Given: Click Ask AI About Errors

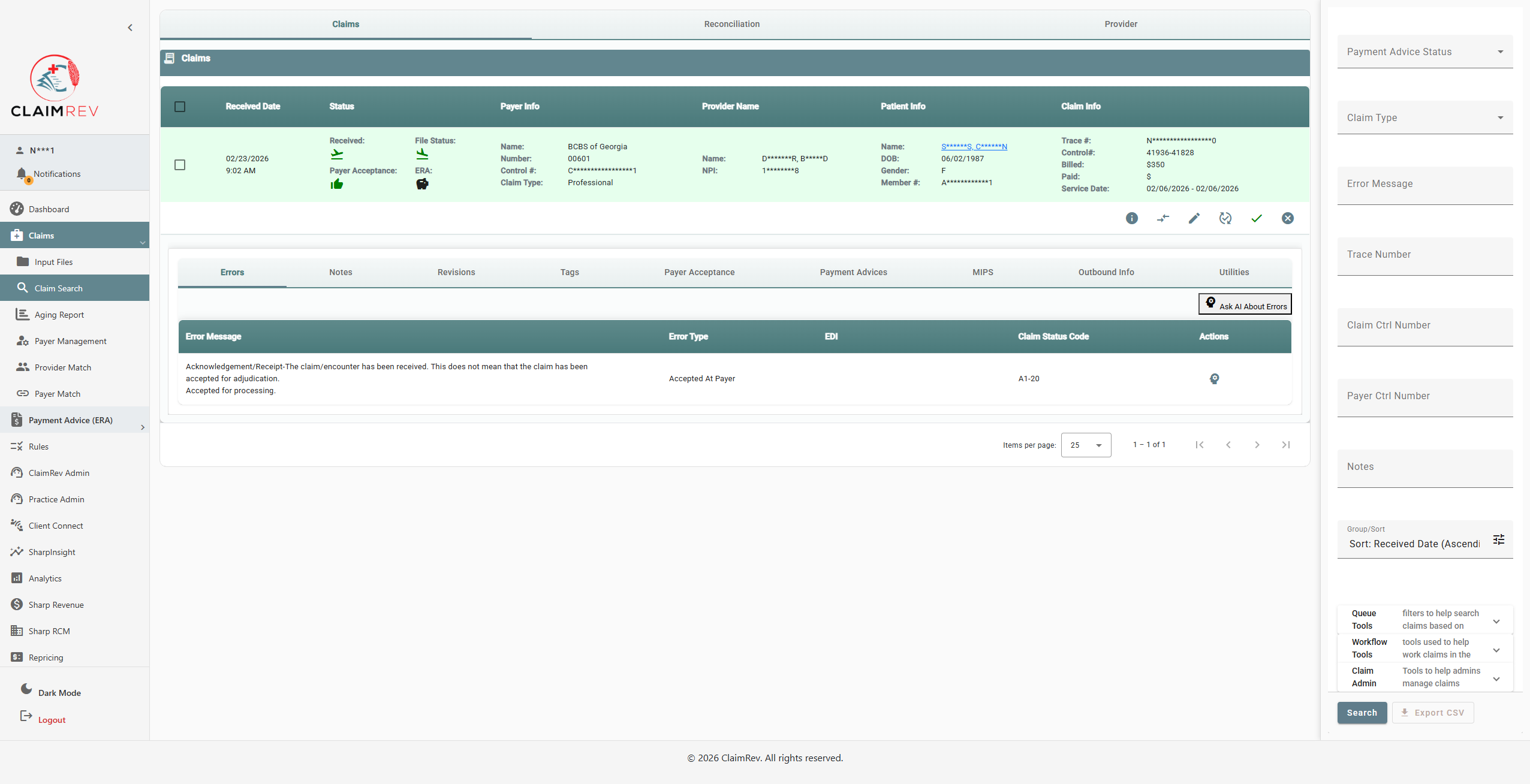Looking at the screenshot, I should [1245, 304].
